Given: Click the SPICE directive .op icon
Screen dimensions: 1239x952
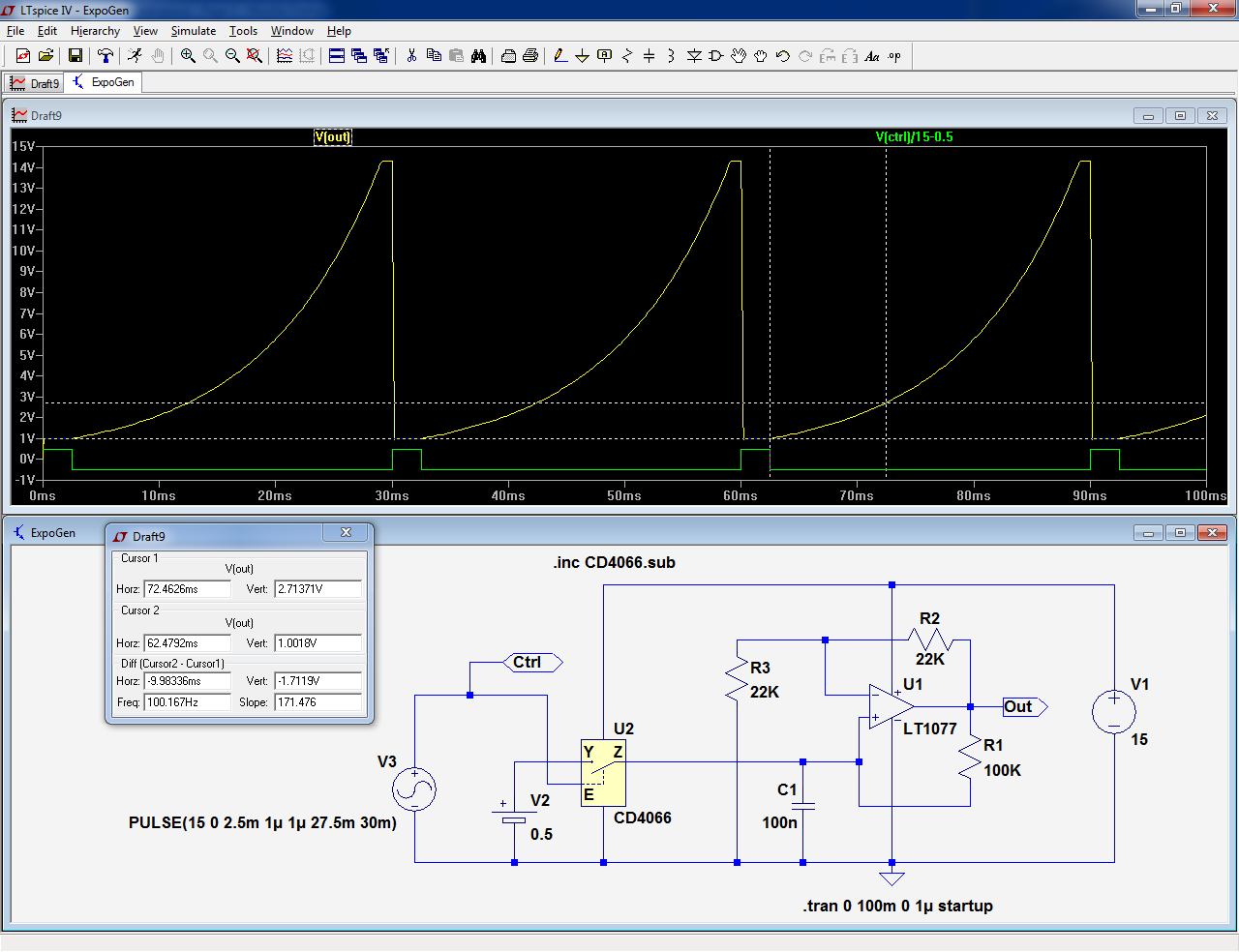Looking at the screenshot, I should [x=894, y=56].
